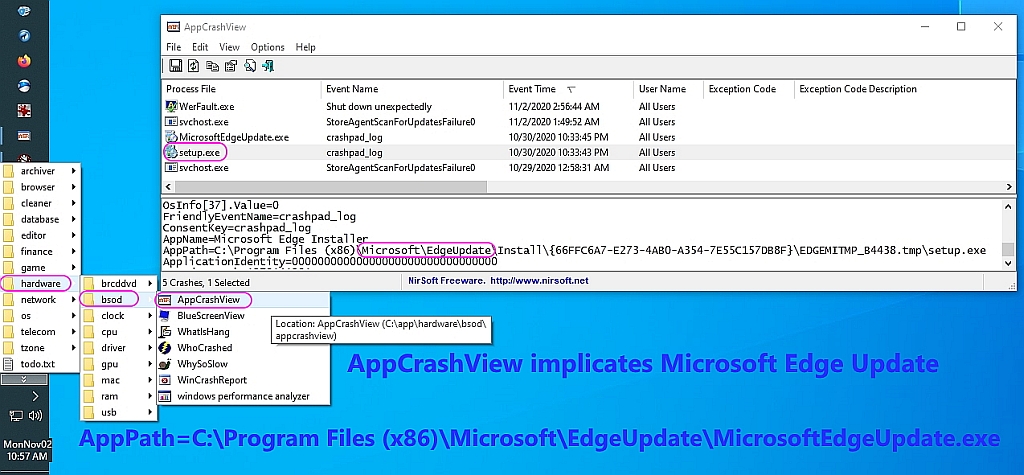This screenshot has height=475, width=1024.
Task: Open the hardware folder menu entry
Action: (x=39, y=284)
